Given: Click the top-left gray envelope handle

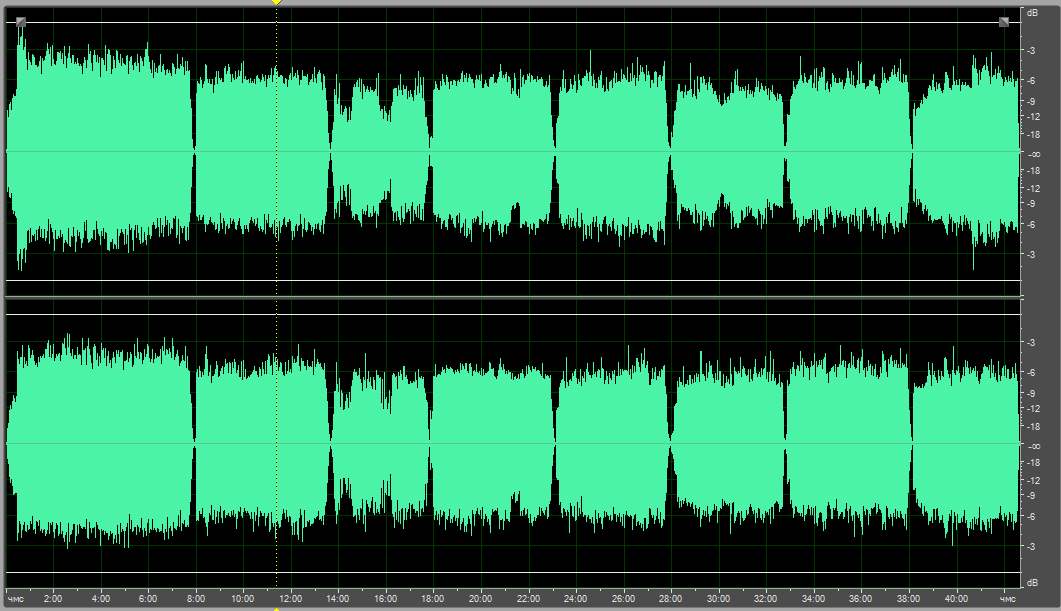Looking at the screenshot, I should (21, 22).
